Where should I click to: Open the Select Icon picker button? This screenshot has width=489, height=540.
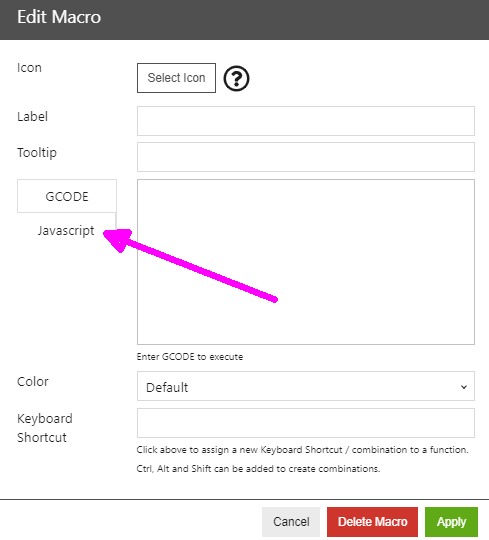176,78
